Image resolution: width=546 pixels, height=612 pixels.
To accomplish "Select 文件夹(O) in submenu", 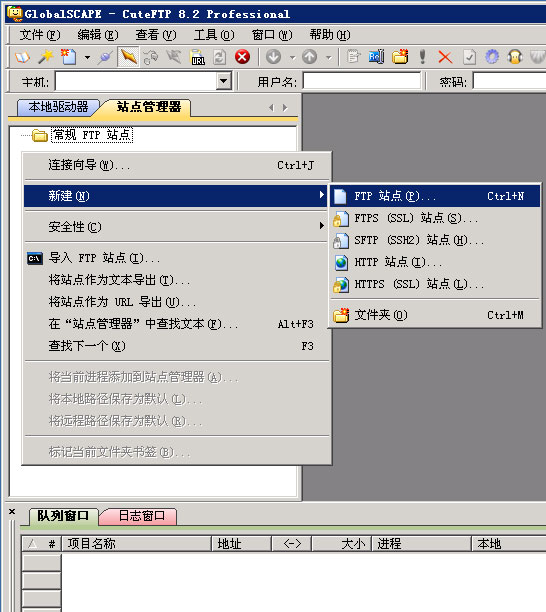I will [435, 315].
